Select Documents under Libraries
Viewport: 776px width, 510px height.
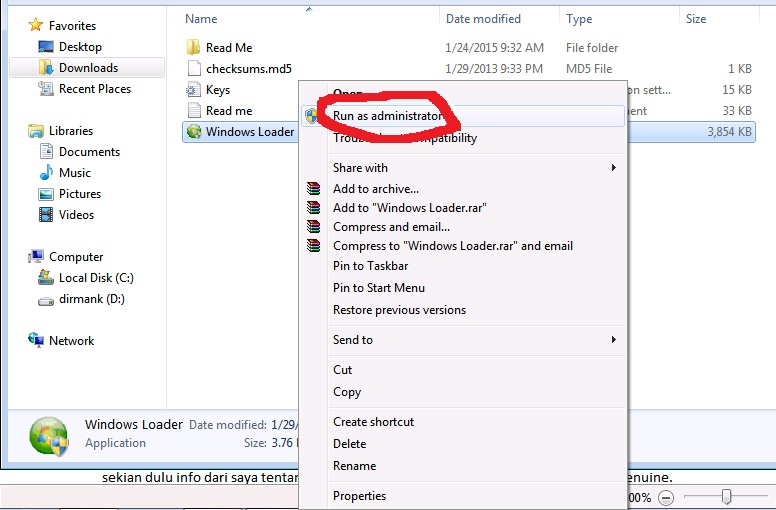tap(90, 151)
